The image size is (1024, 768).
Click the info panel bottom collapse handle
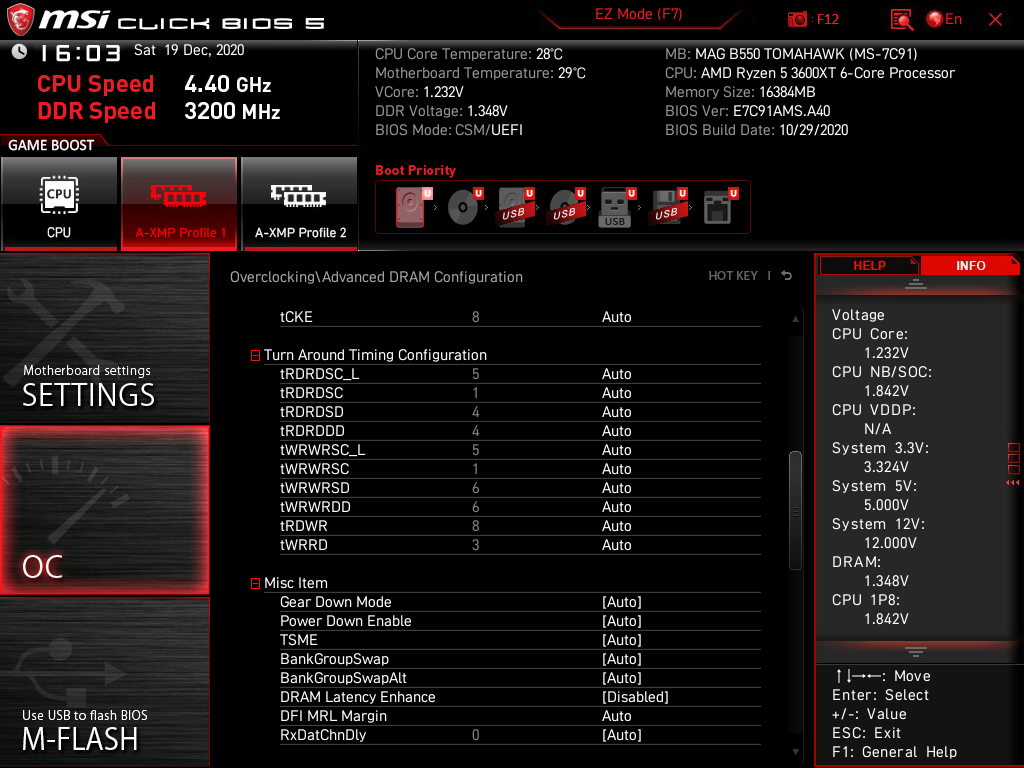click(x=916, y=652)
